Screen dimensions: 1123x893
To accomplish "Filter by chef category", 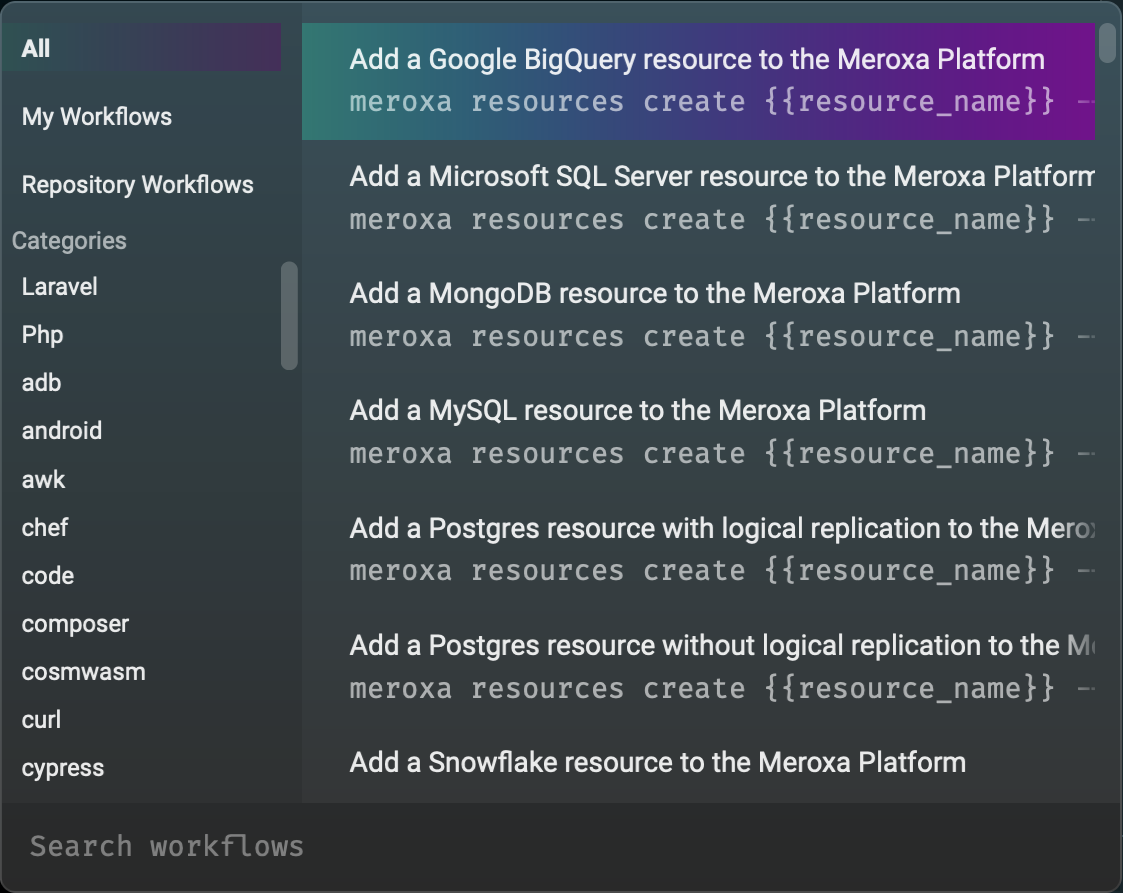I will point(45,527).
